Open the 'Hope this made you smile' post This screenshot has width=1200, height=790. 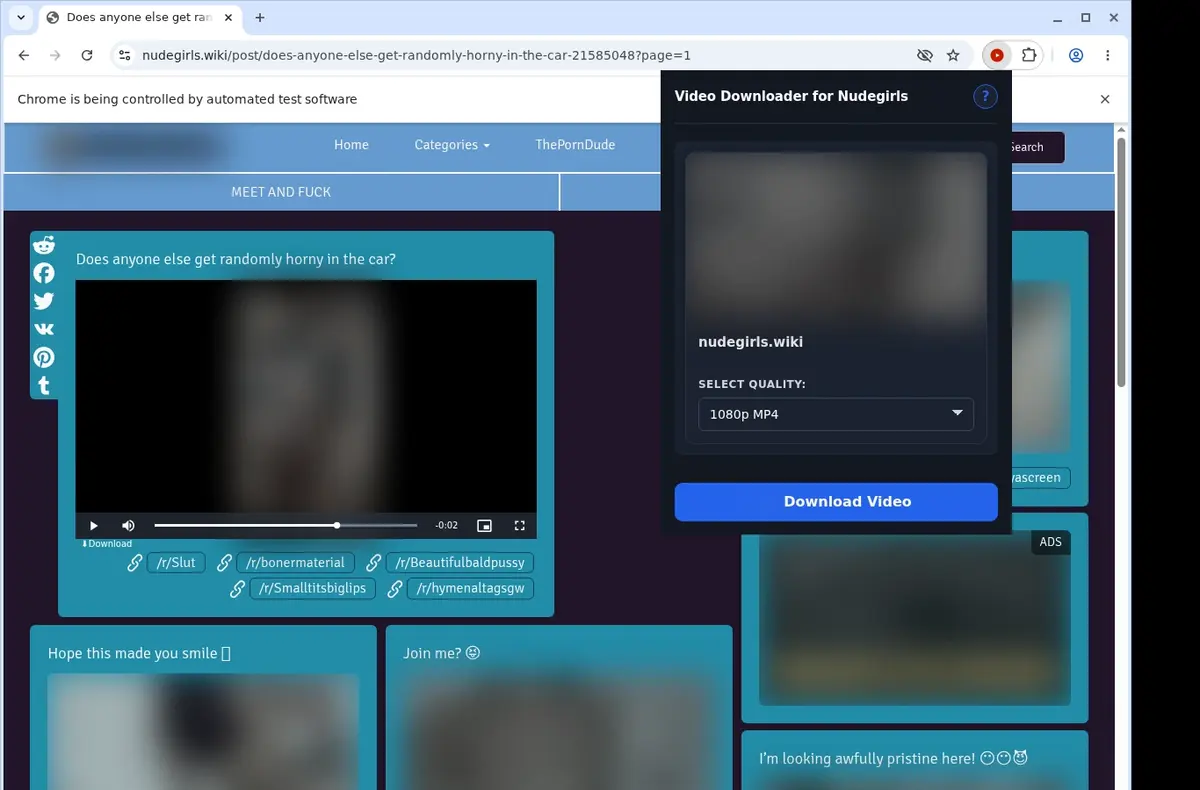click(139, 654)
